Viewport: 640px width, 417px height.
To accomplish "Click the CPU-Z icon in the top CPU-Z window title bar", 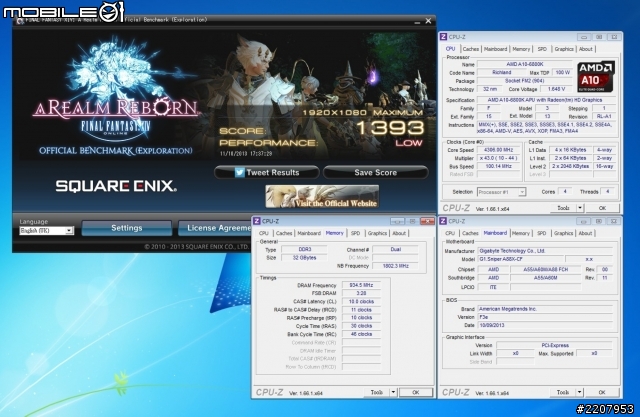I will [444, 37].
